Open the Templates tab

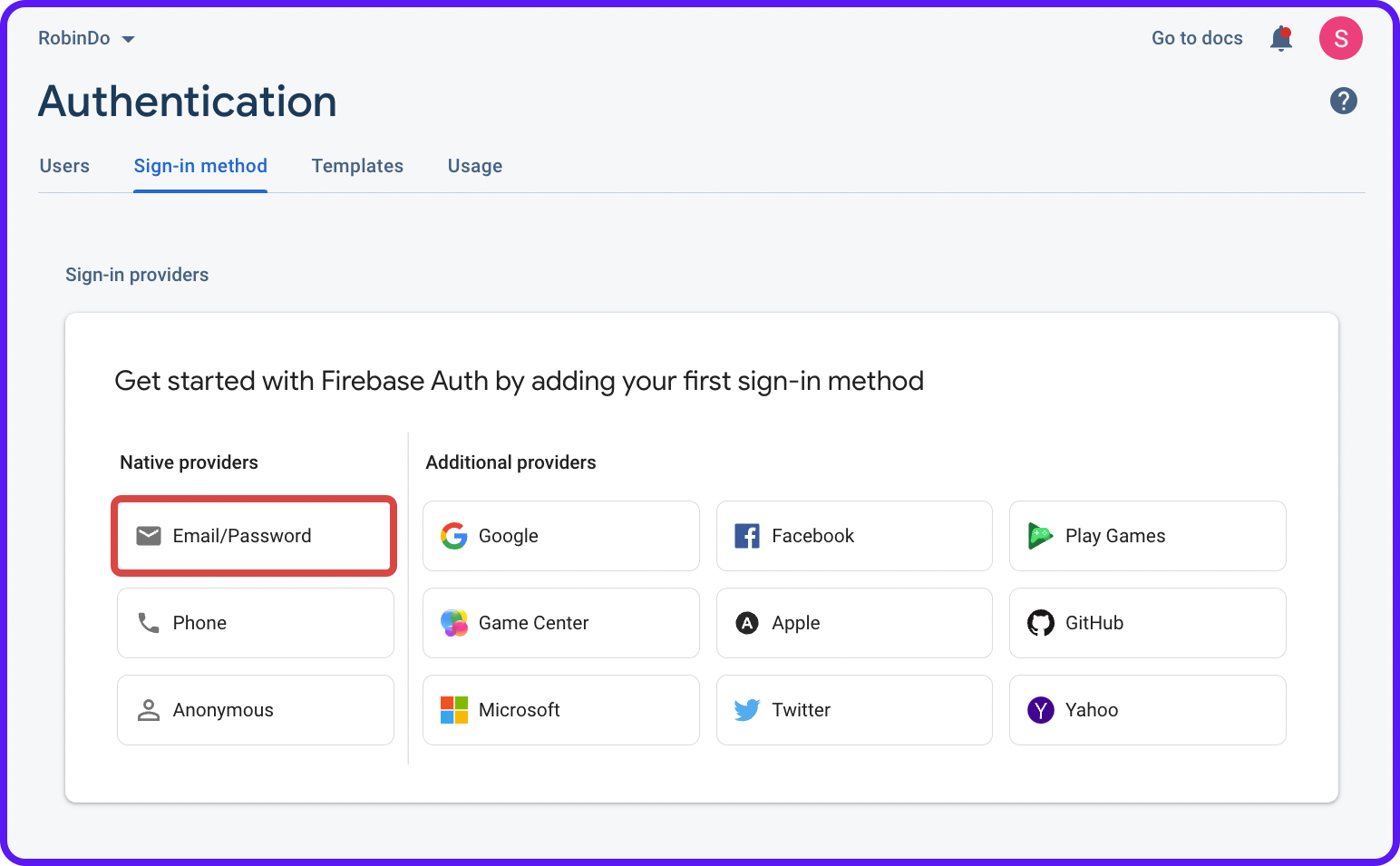[357, 166]
